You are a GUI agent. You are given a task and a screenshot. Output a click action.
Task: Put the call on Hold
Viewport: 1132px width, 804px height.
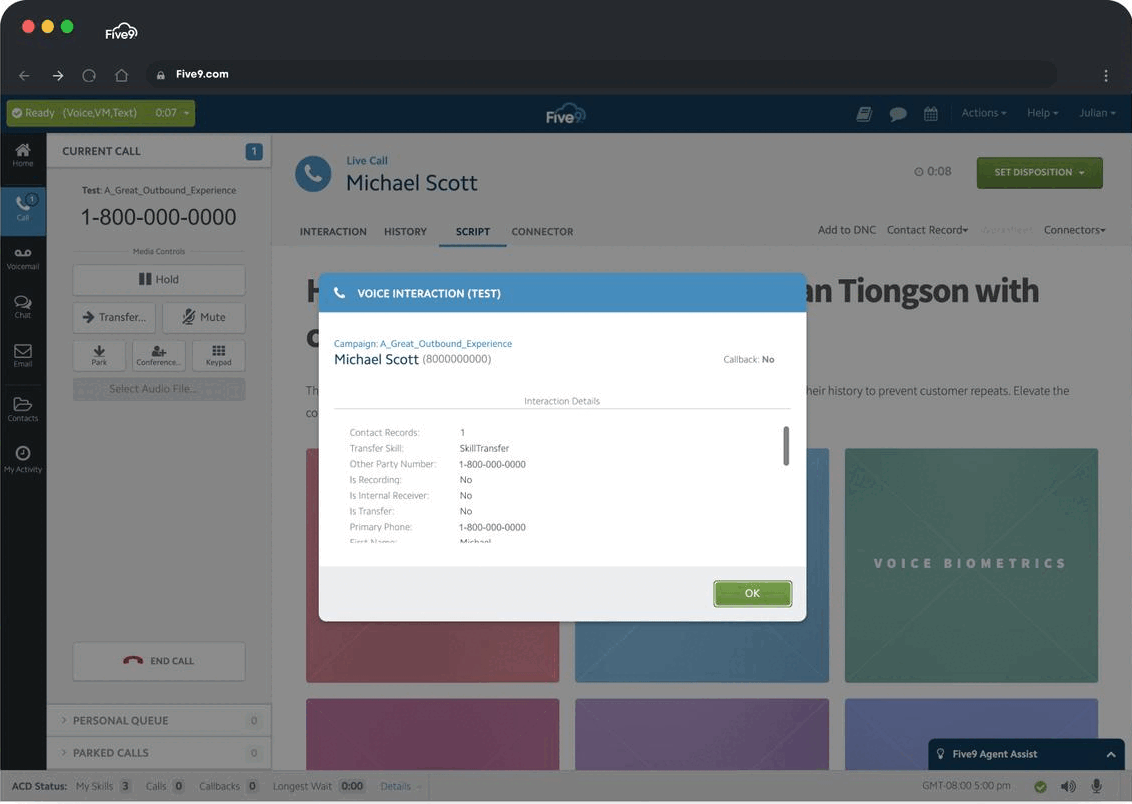[159, 280]
